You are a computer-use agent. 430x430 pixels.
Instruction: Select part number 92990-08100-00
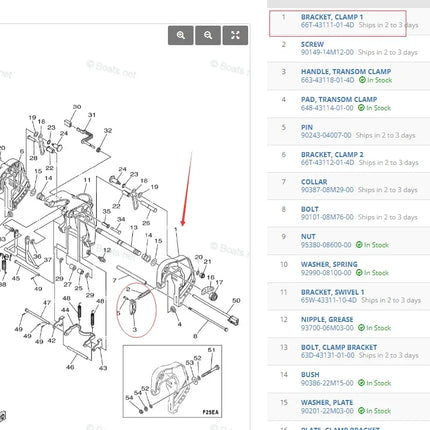(326, 273)
